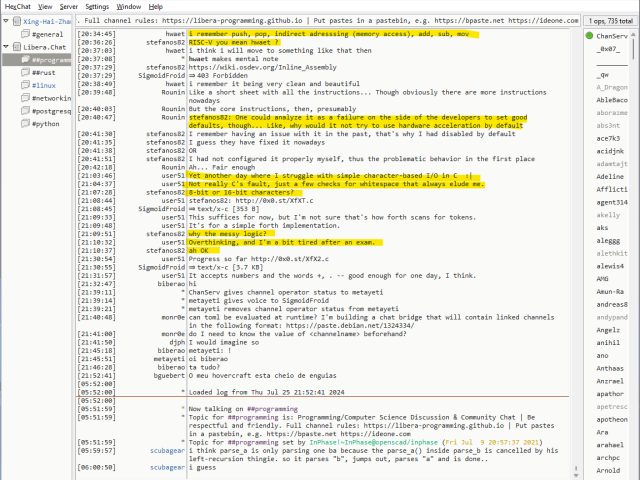Open the Settings menu
The height and width of the screenshot is (480, 640).
(x=97, y=6)
